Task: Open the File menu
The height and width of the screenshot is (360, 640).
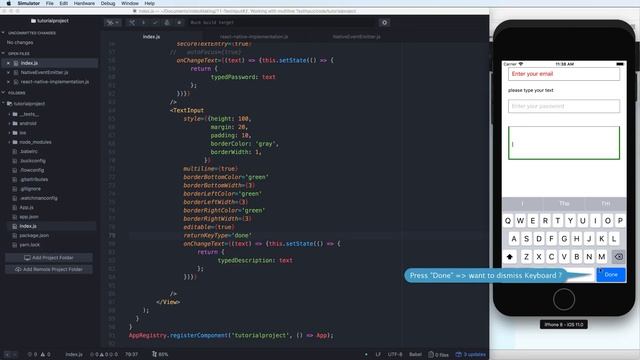Action: point(50,3)
